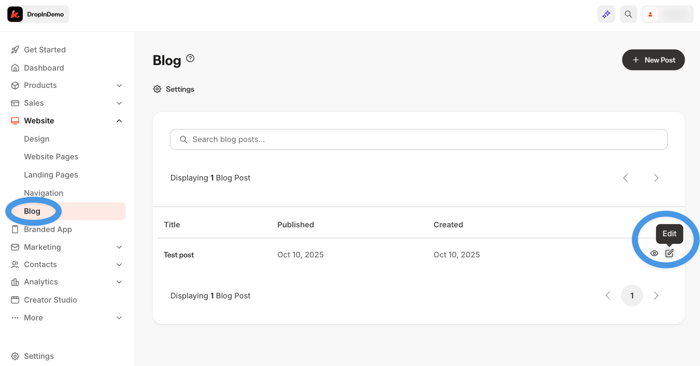This screenshot has width=700, height=366.
Task: Expand the Analytics menu chevron
Action: (119, 282)
